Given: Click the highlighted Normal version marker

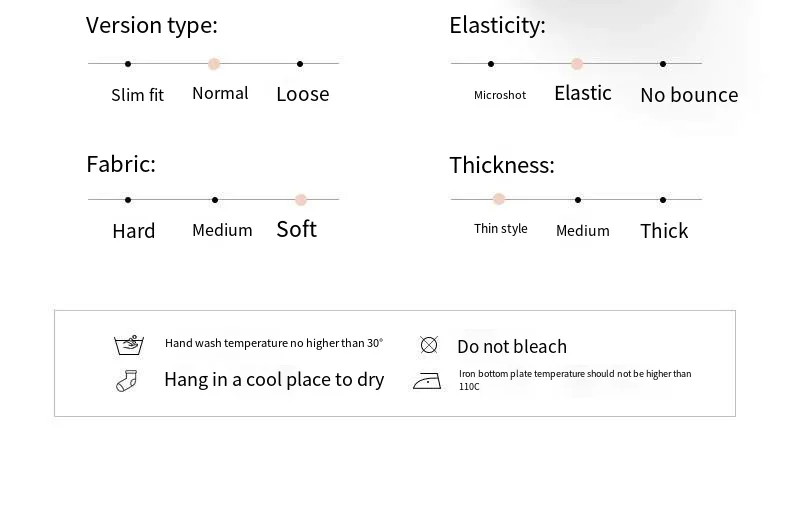Looking at the screenshot, I should [x=214, y=64].
